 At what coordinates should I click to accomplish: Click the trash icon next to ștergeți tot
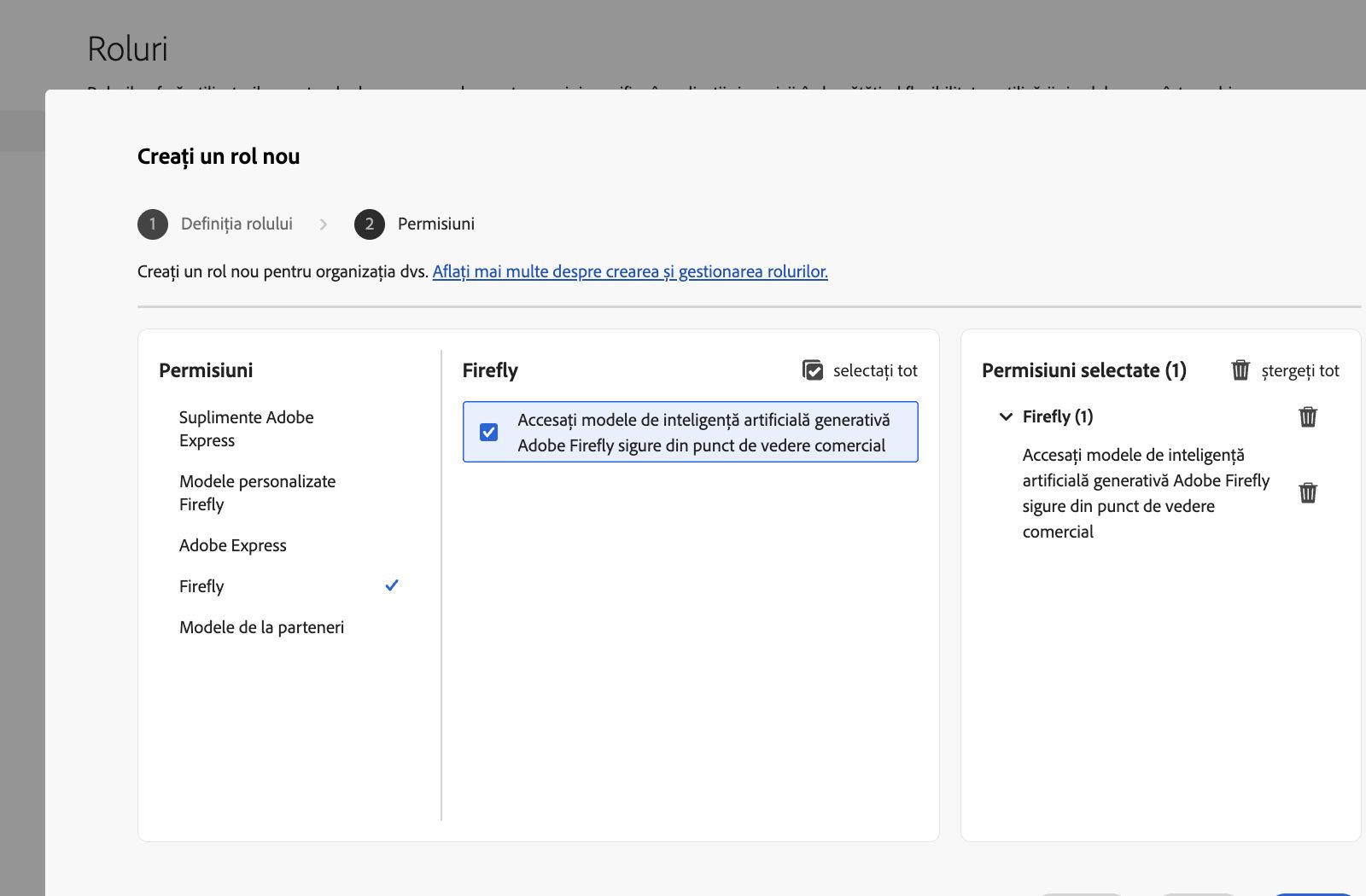click(1240, 370)
